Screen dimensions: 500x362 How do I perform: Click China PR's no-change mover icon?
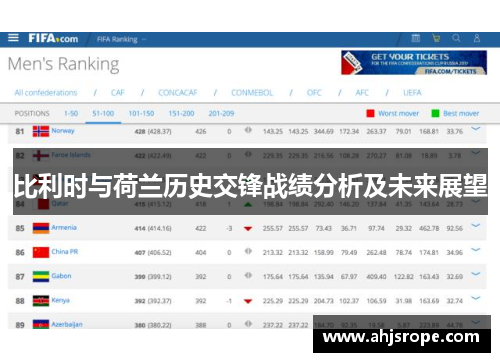coord(248,251)
